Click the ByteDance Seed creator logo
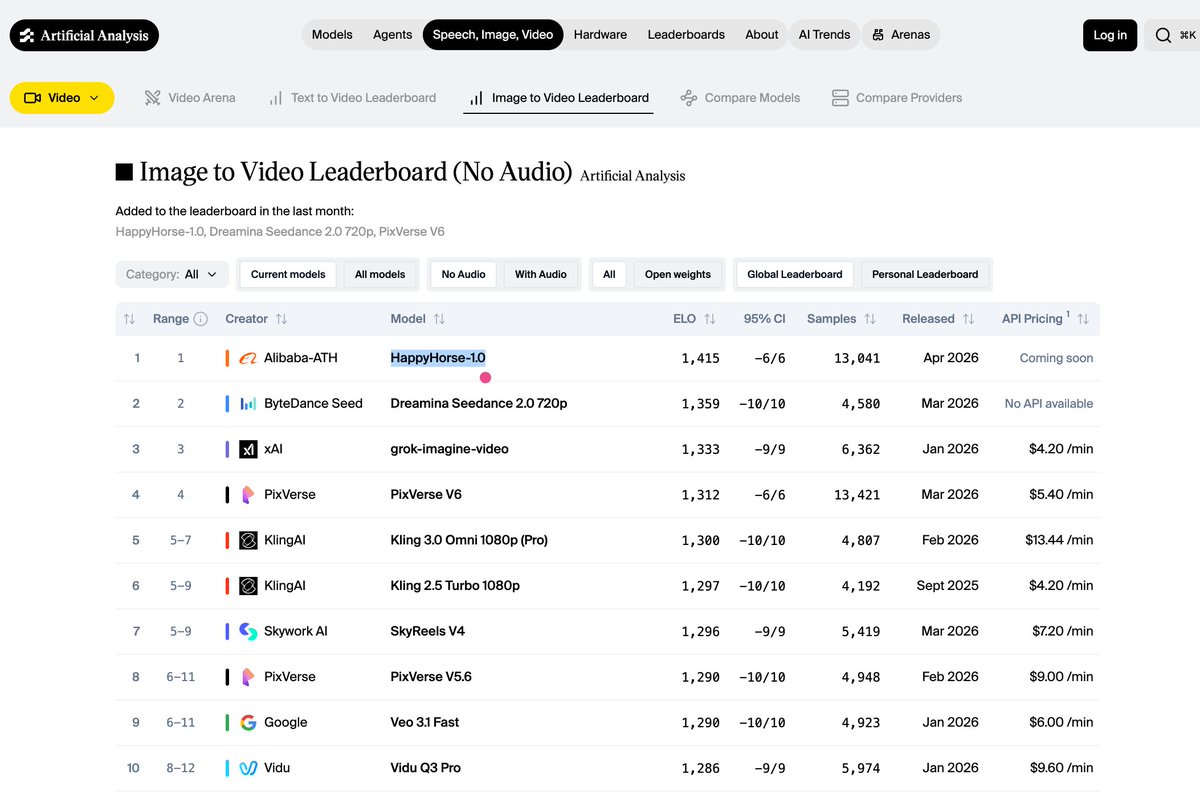Viewport: 1200px width, 795px height. (x=248, y=404)
